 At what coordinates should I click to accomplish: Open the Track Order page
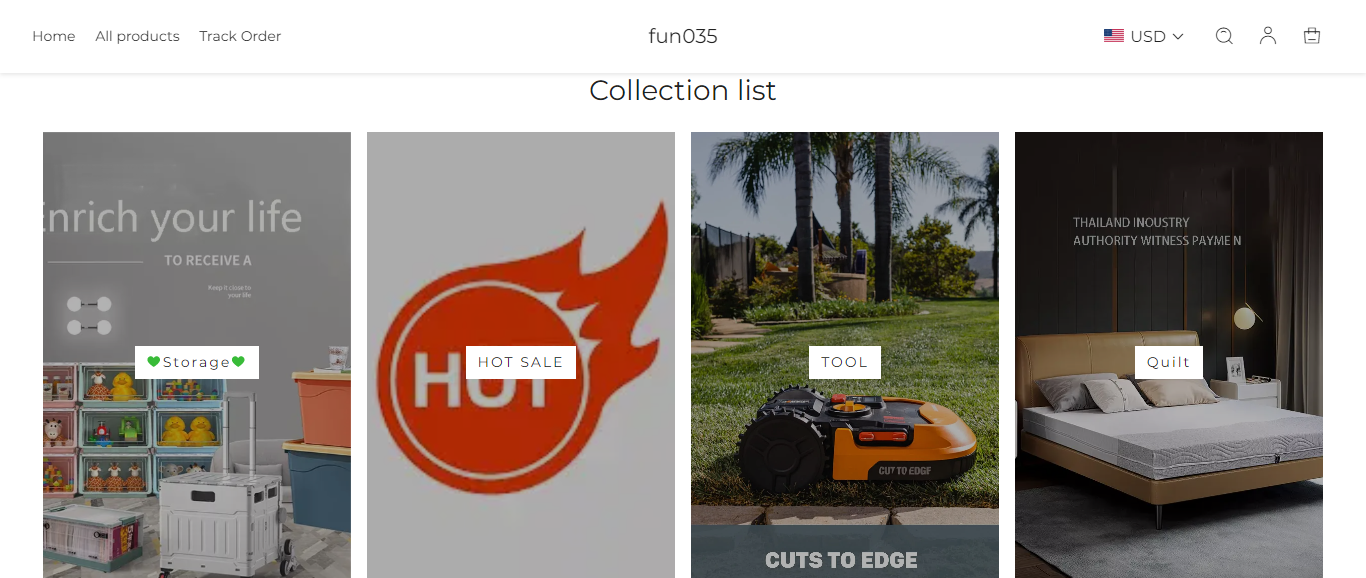(x=240, y=36)
